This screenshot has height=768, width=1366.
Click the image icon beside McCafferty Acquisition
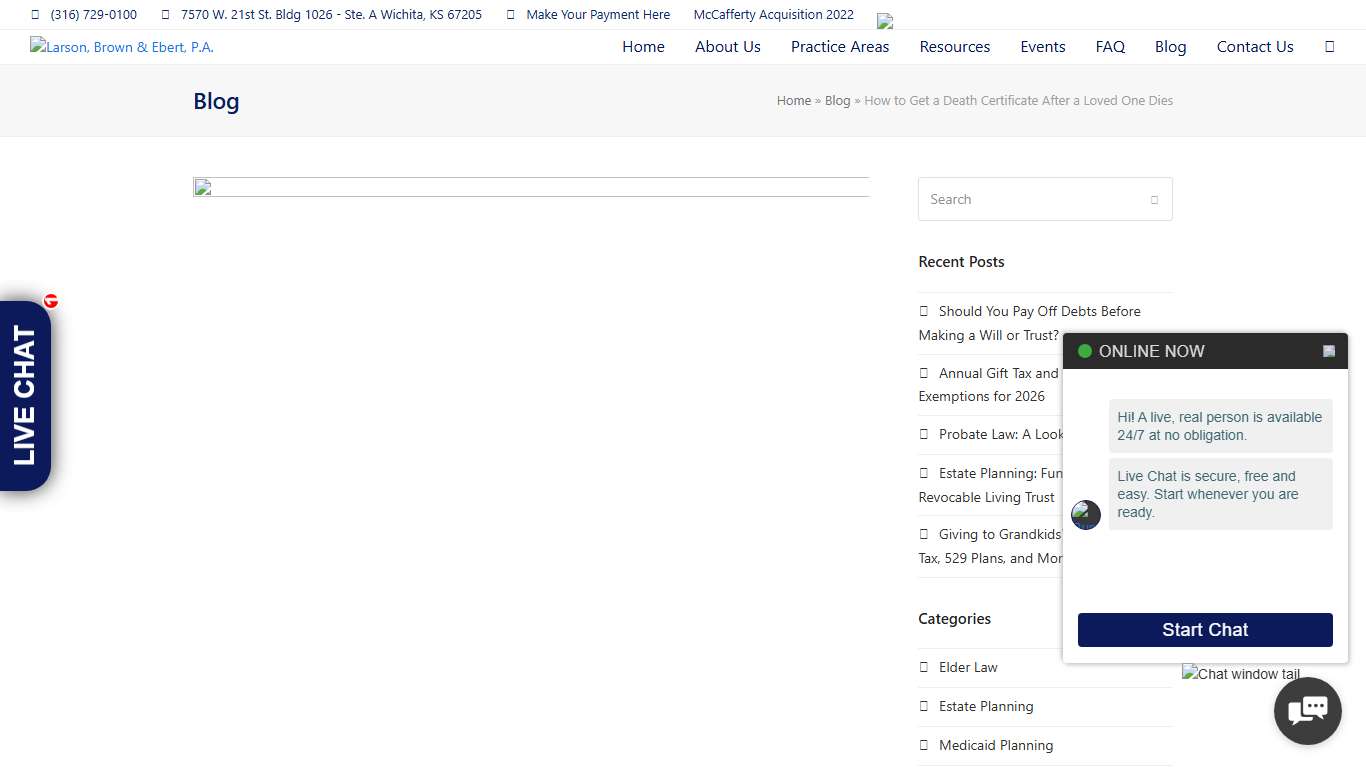pos(884,20)
